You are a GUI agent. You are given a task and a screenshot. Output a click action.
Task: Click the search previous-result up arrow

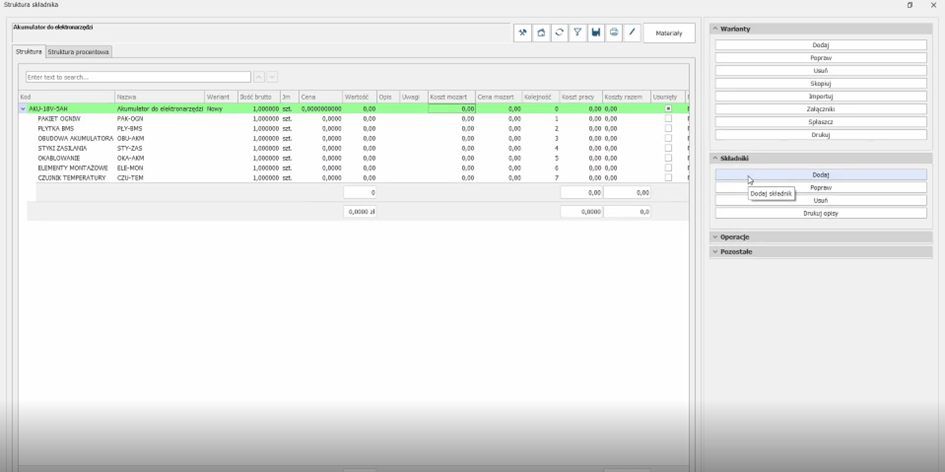(259, 77)
